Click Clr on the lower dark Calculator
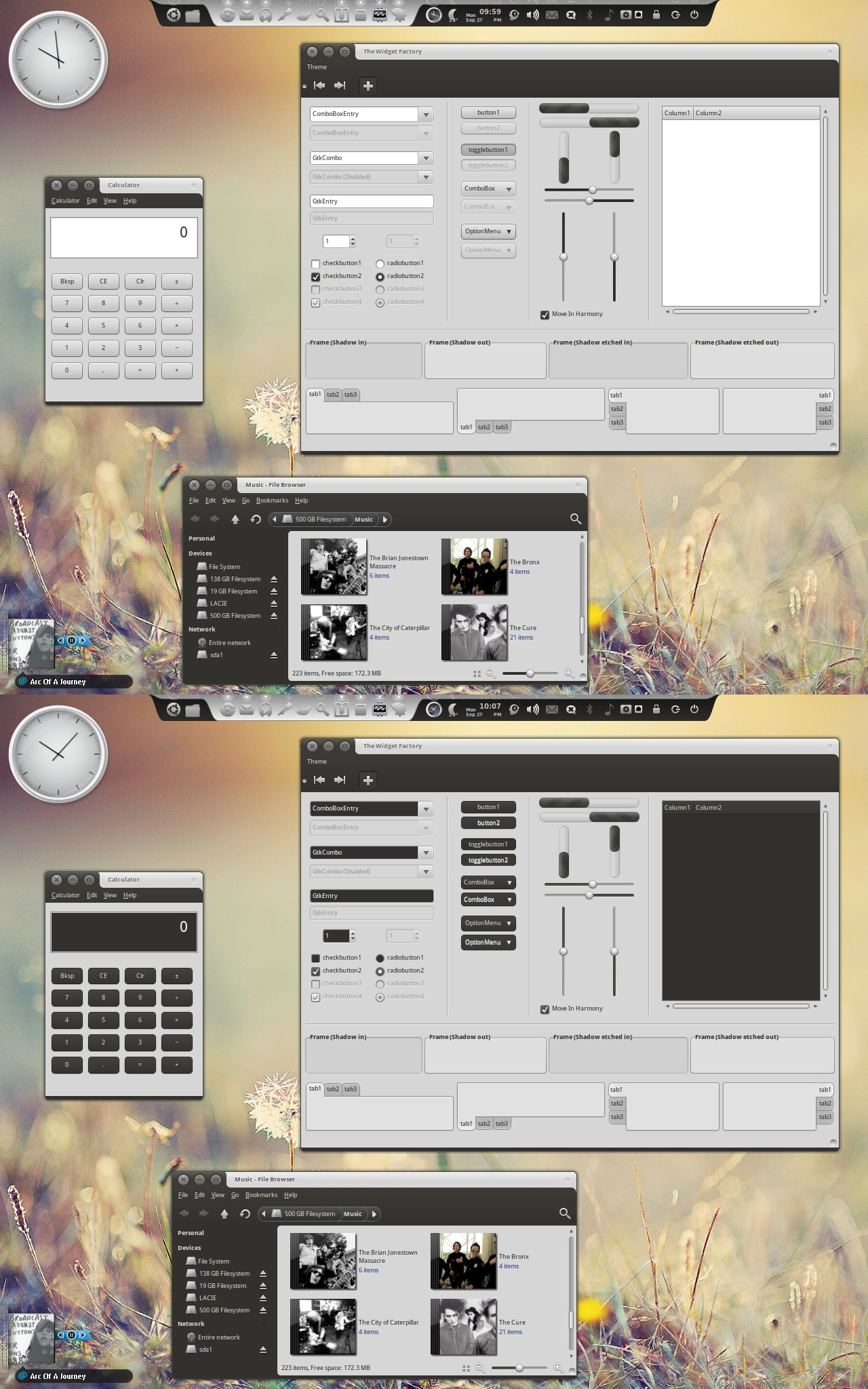Viewport: 868px width, 1389px height. [x=140, y=976]
